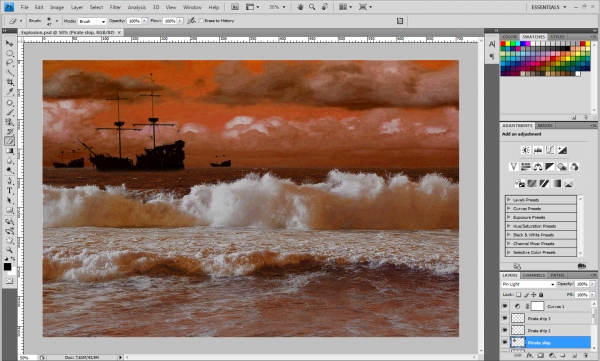Enable Erase to History checkbox

201,21
